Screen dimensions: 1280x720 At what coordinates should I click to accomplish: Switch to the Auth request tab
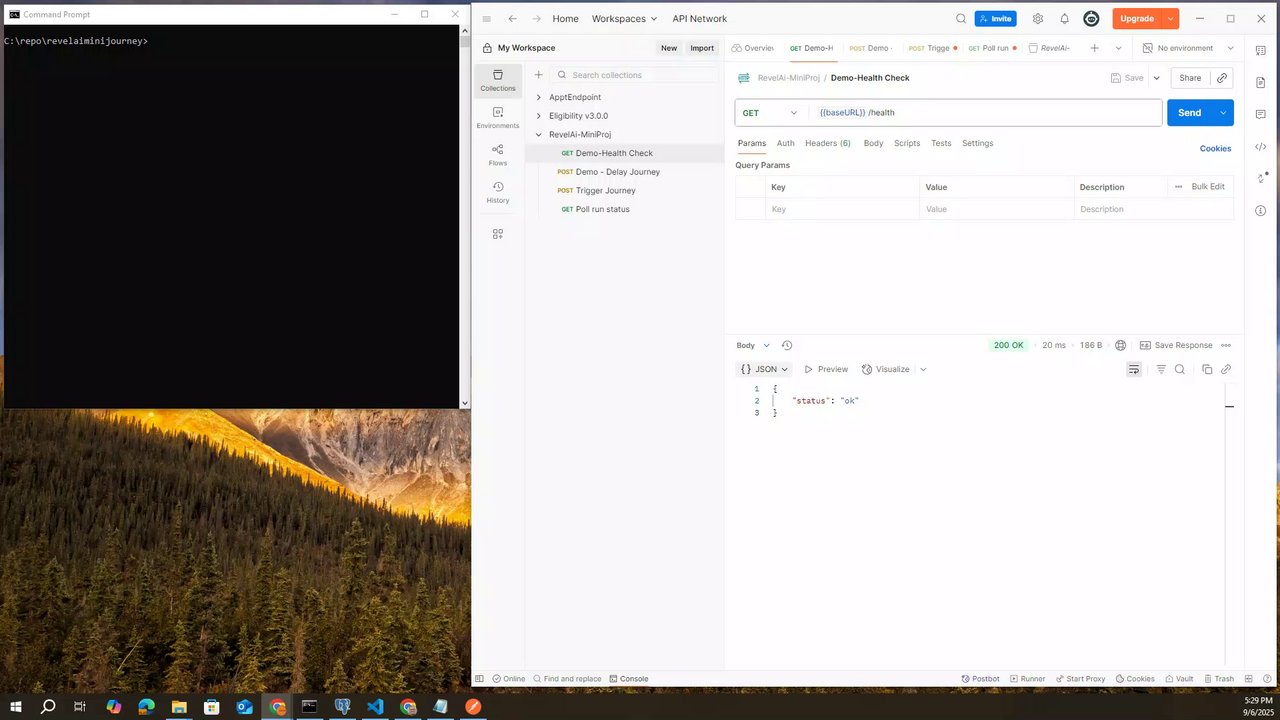point(786,143)
